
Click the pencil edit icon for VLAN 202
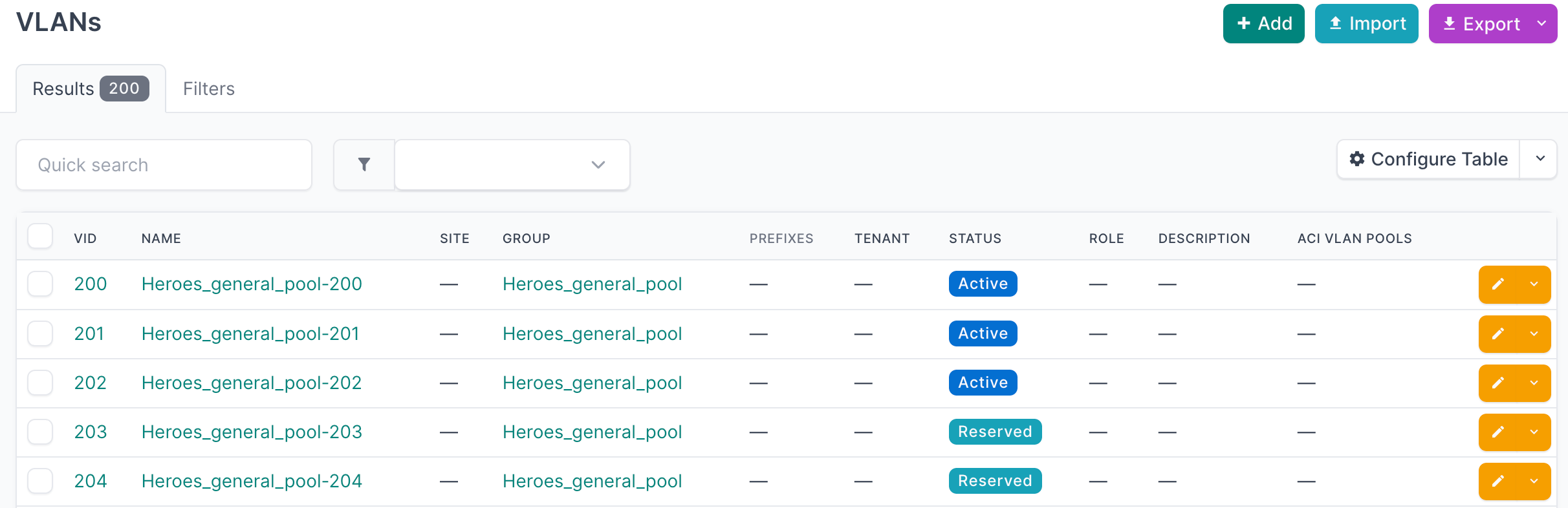1498,383
